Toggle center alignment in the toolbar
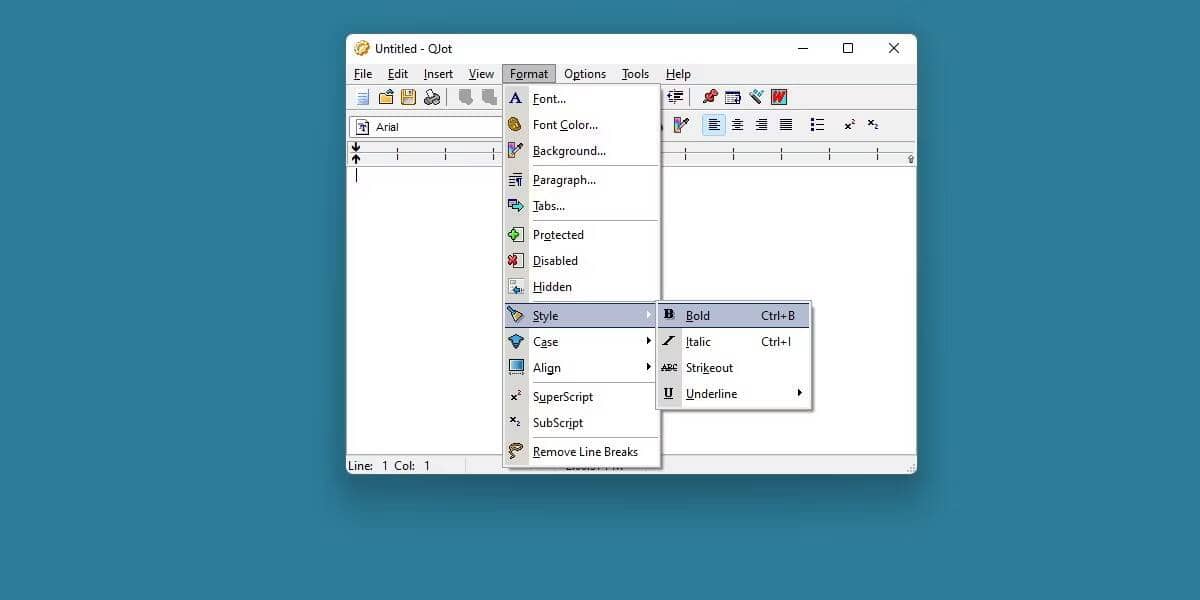 738,125
